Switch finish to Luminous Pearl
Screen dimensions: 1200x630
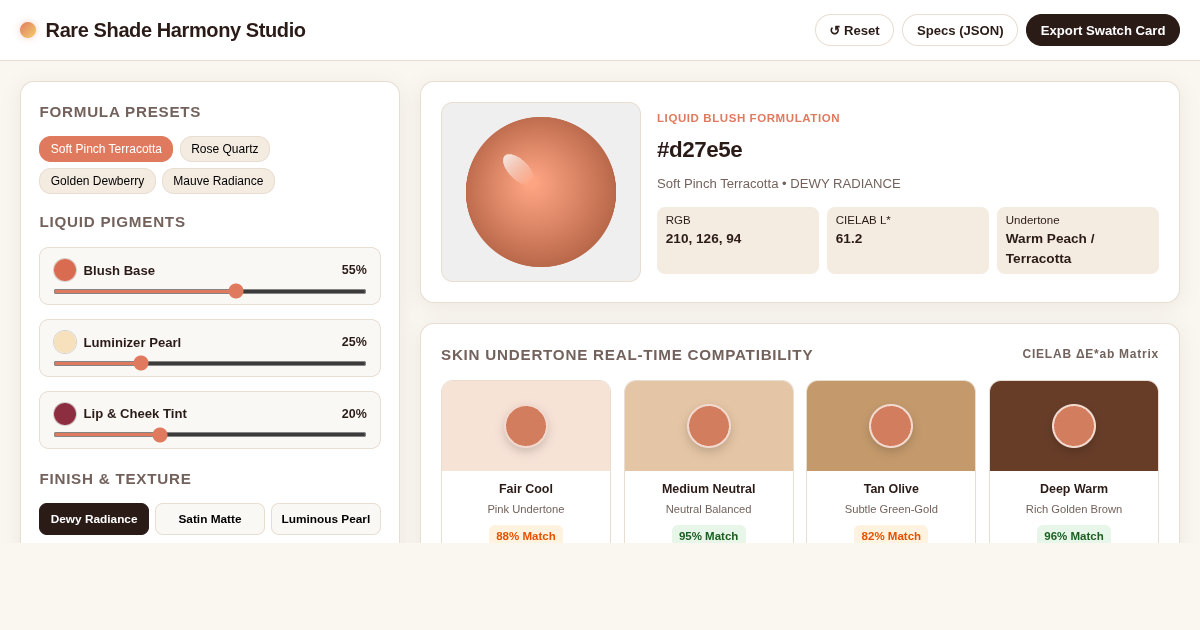[x=326, y=519]
